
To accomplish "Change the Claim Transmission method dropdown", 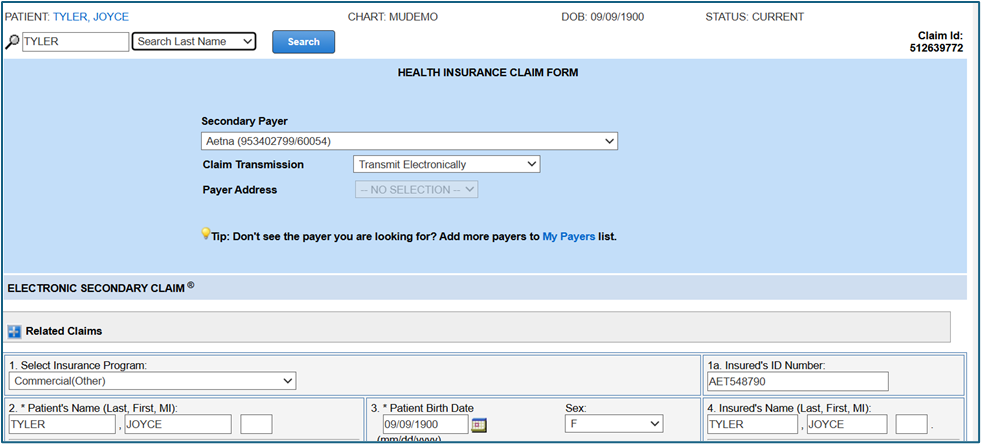I will 446,164.
